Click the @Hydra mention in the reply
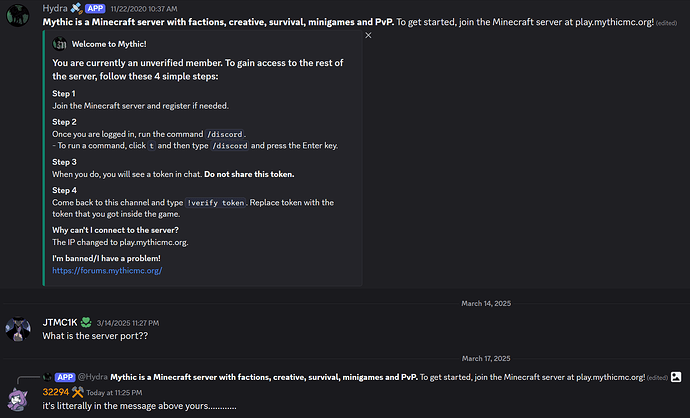Screen dimensions: 690x418 pyautogui.click(x=92, y=377)
